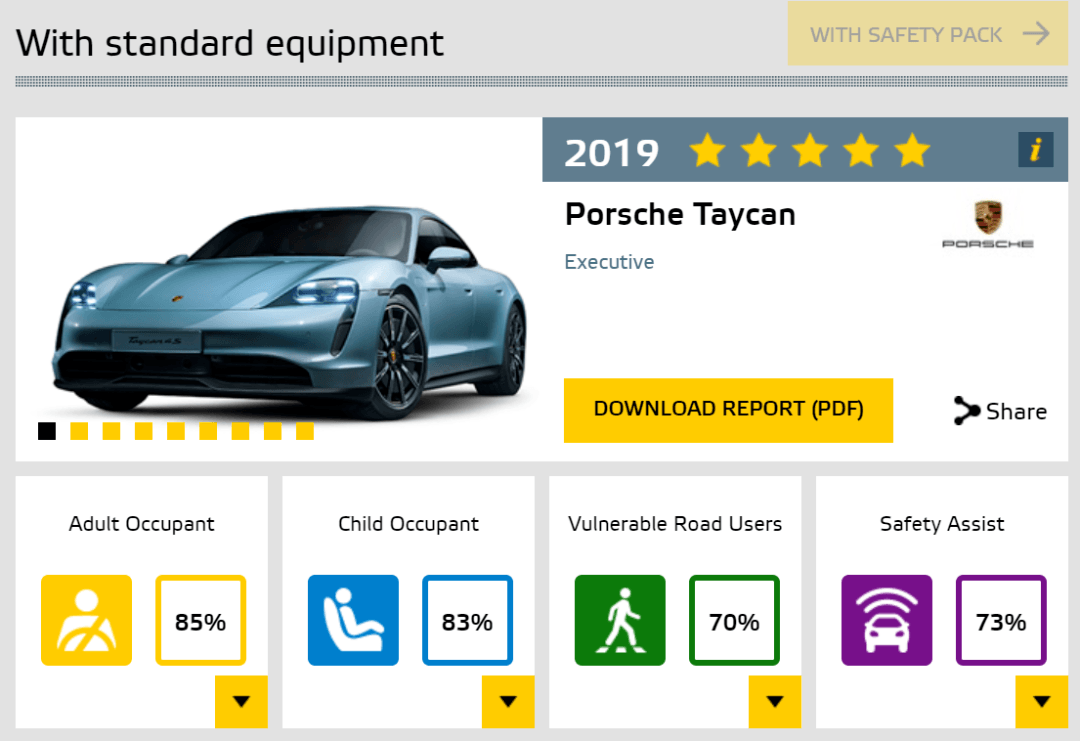Click the "Porsche Taycan" model title
The width and height of the screenshot is (1080, 741).
(680, 215)
